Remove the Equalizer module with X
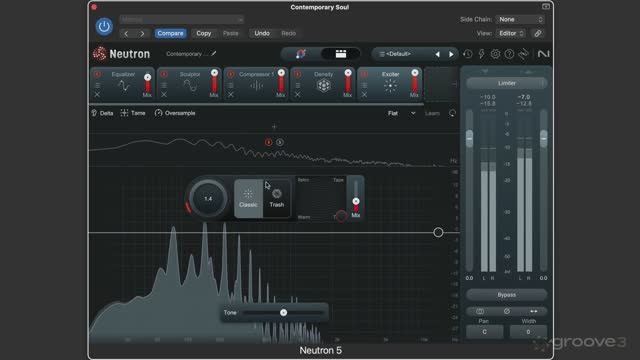The image size is (640, 360). click(97, 94)
